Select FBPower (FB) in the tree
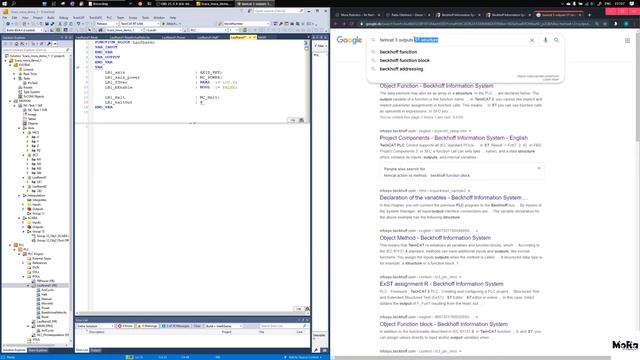This screenshot has height=360, width=640. tap(46, 281)
